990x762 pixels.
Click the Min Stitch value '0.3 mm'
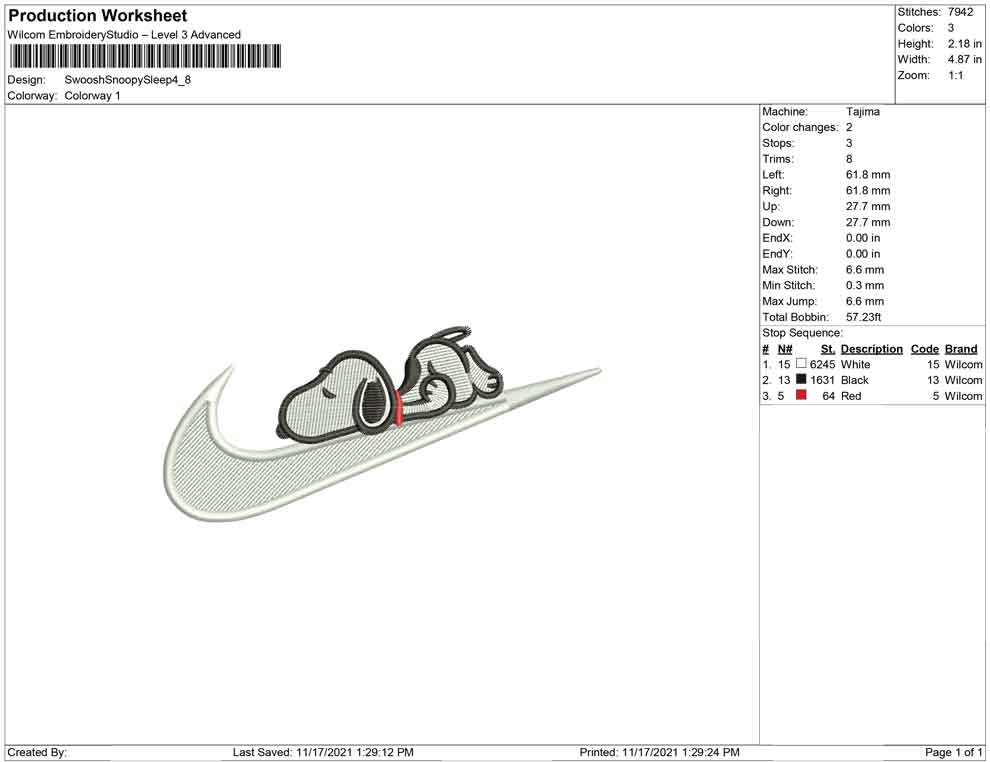pyautogui.click(x=865, y=285)
